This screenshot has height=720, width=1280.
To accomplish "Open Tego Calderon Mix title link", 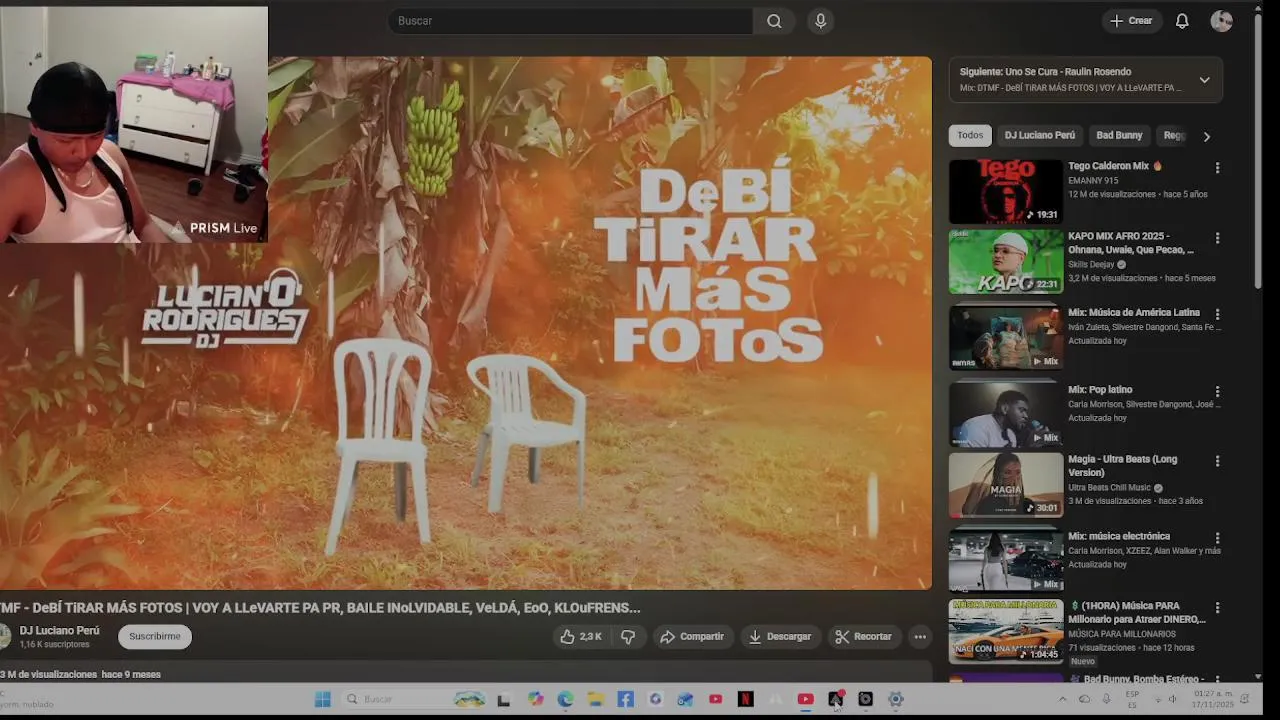I will point(1115,166).
